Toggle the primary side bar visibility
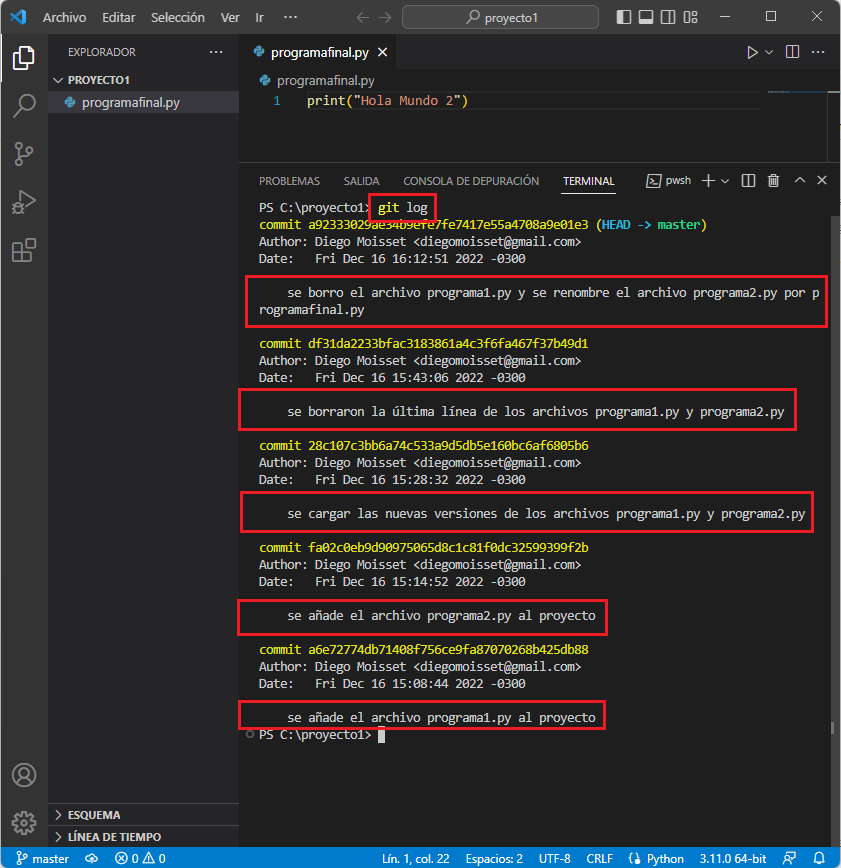 click(623, 17)
